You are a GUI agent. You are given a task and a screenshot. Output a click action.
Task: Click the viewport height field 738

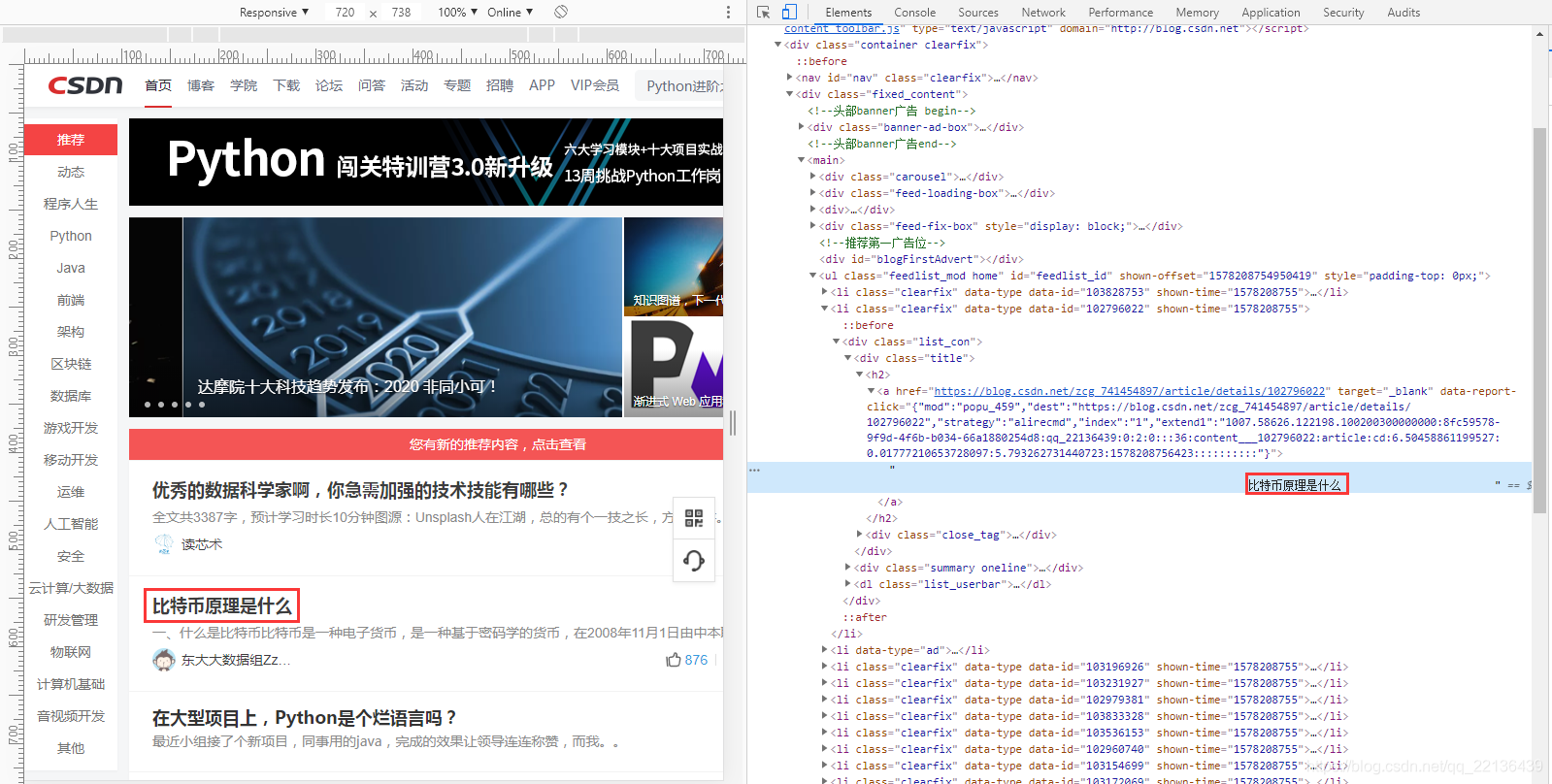(x=401, y=12)
